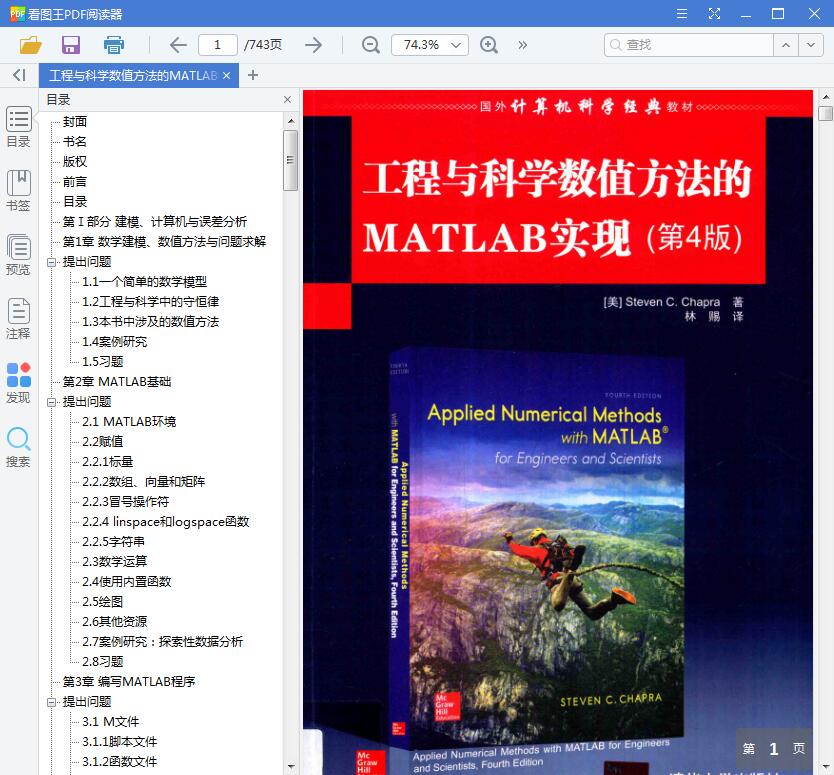This screenshot has height=775, width=834.
Task: Zoom in with the plus magnifier
Action: (488, 45)
